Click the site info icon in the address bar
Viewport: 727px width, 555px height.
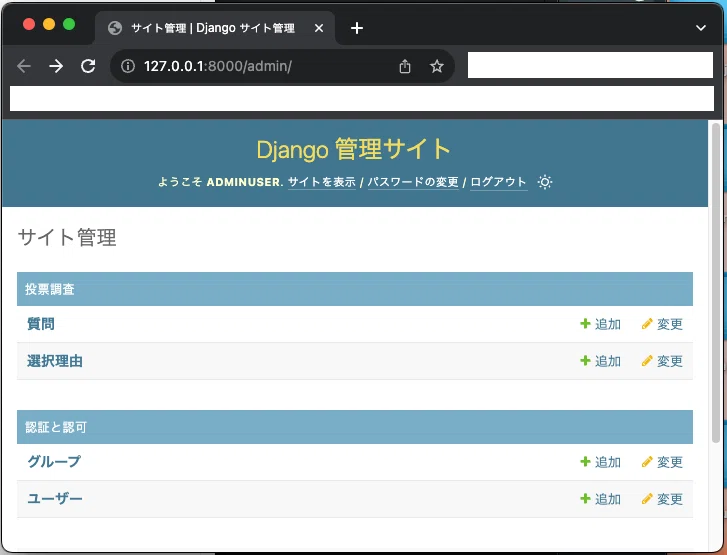(128, 66)
